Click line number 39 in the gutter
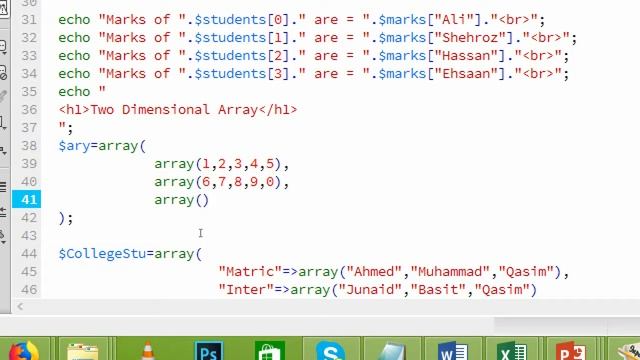Screen dimensions: 640x360 pyautogui.click(x=29, y=164)
